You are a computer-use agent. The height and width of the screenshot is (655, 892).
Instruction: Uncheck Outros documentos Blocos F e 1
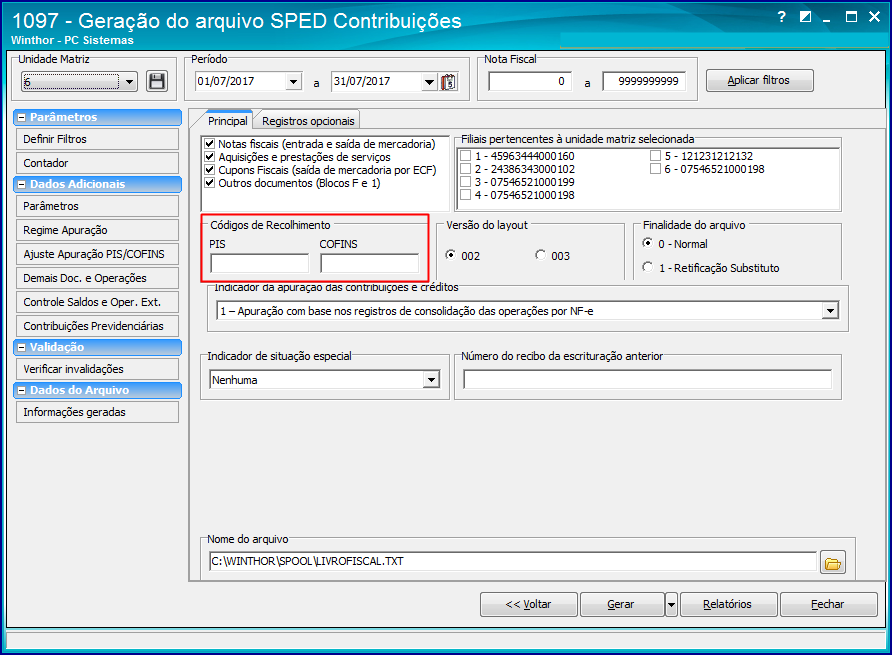point(209,183)
